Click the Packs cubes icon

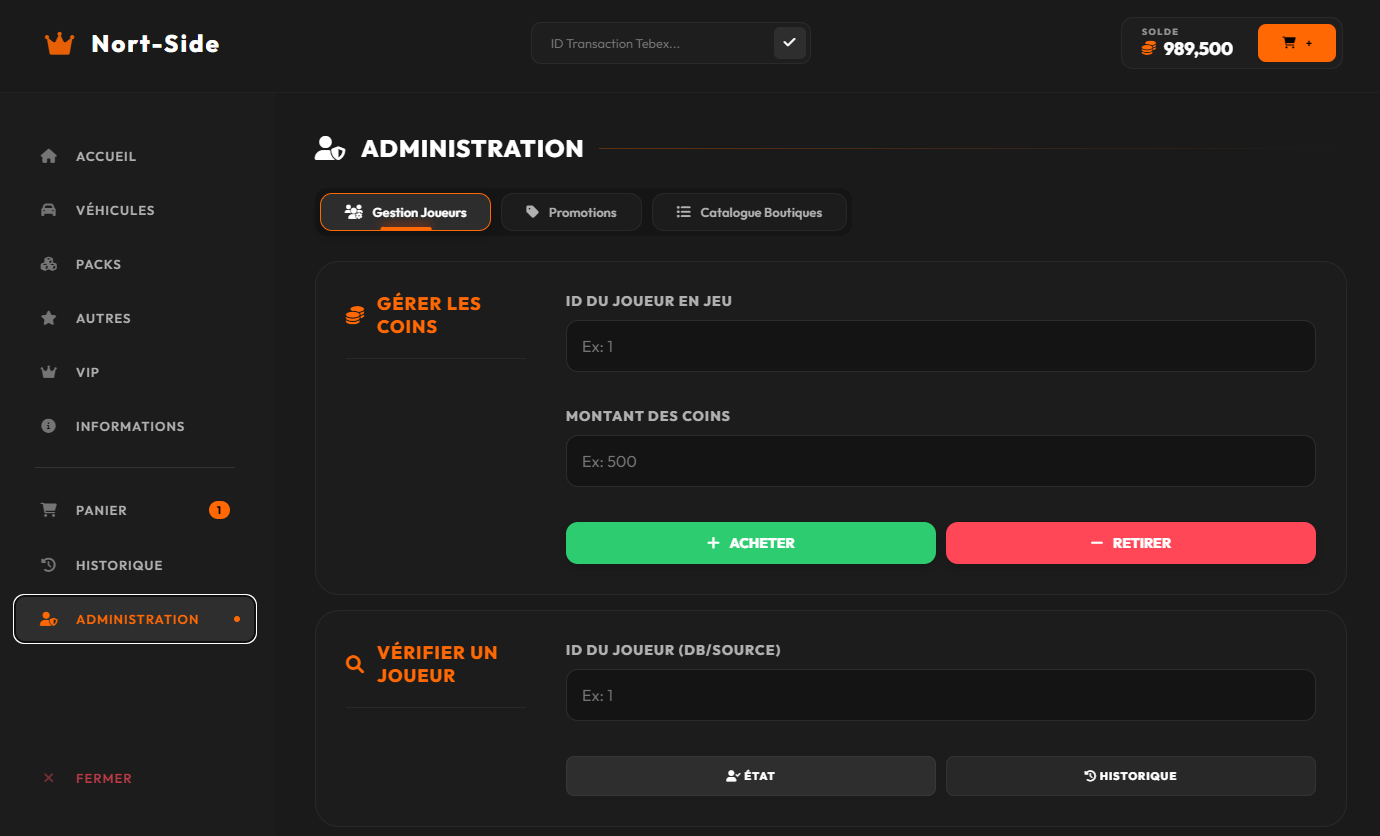point(48,264)
